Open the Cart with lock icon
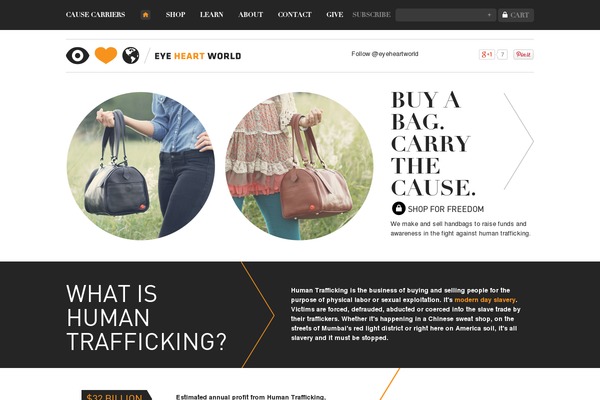 click(x=516, y=15)
